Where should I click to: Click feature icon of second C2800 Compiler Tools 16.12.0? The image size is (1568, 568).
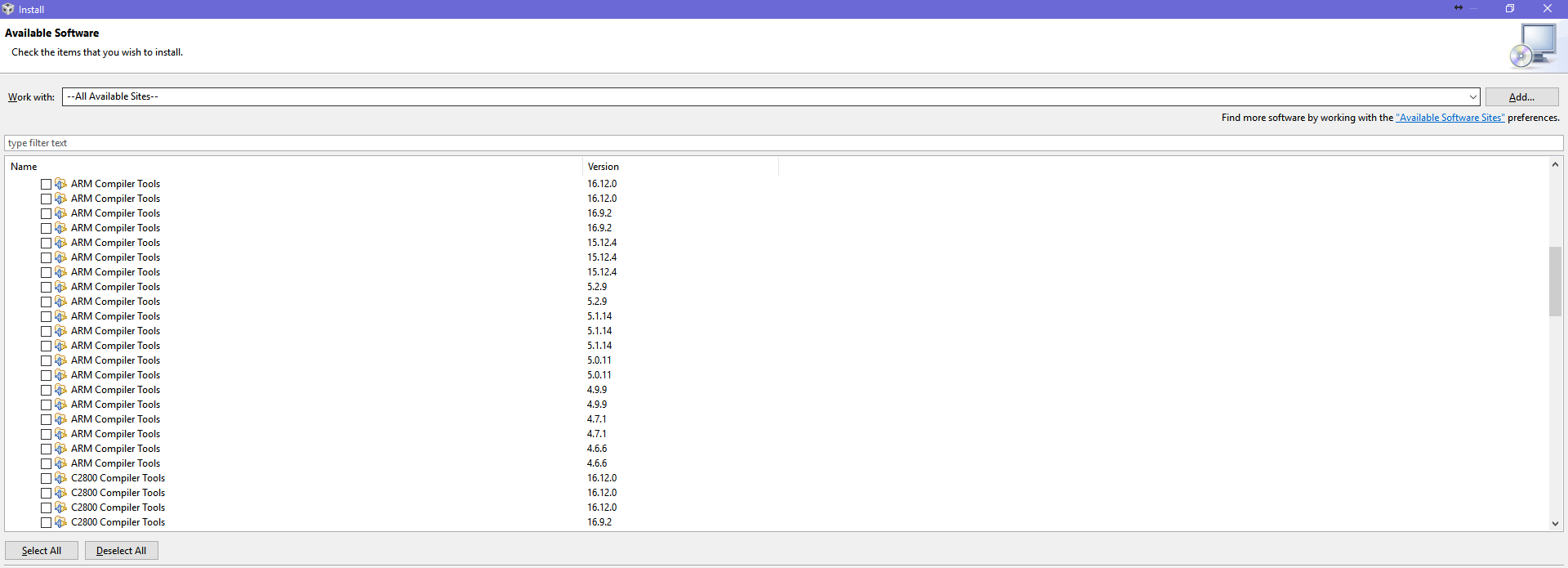(x=60, y=493)
